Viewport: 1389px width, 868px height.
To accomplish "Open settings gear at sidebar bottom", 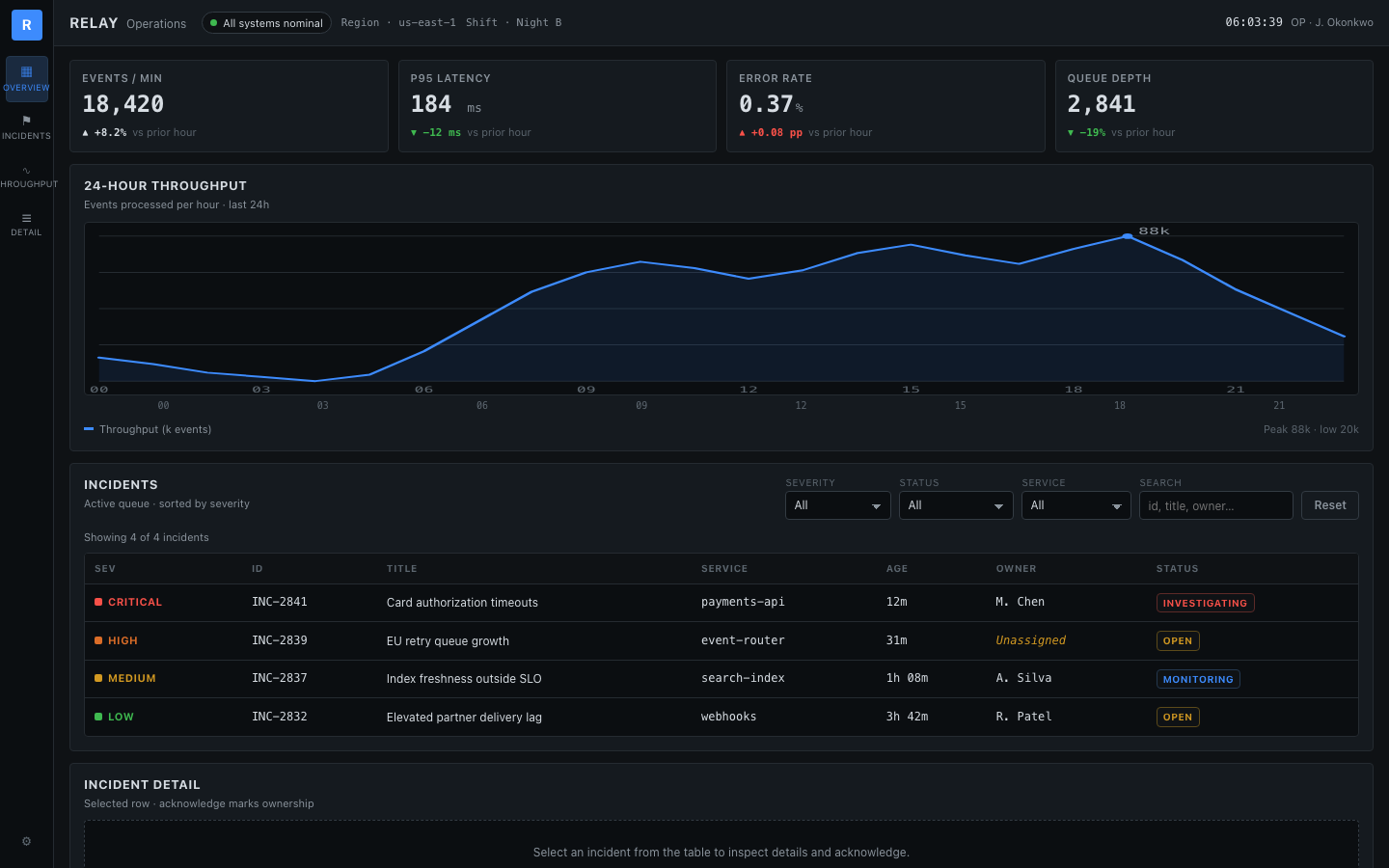I will pos(26,841).
